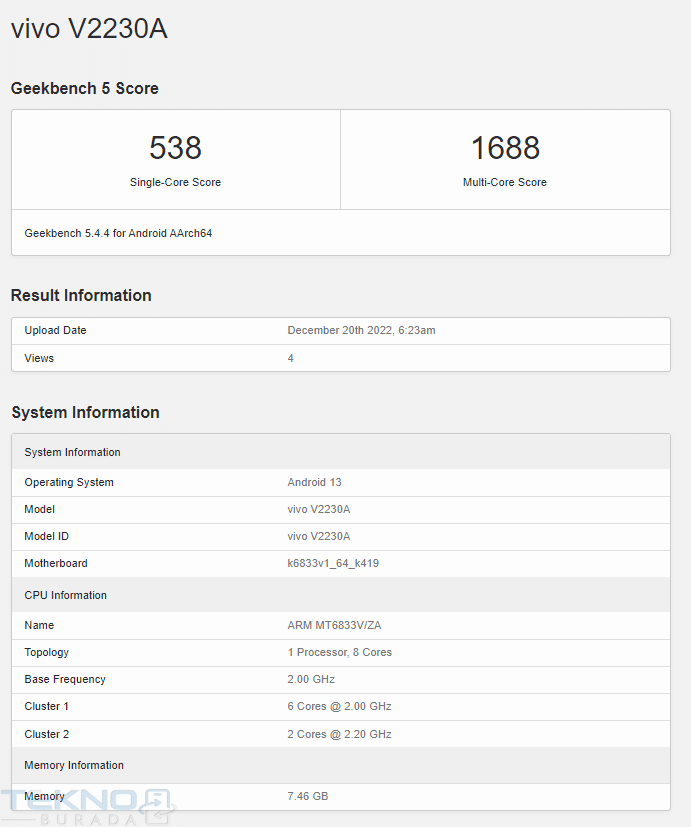
Task: Select the 7.46 GB memory value
Action: click(308, 796)
